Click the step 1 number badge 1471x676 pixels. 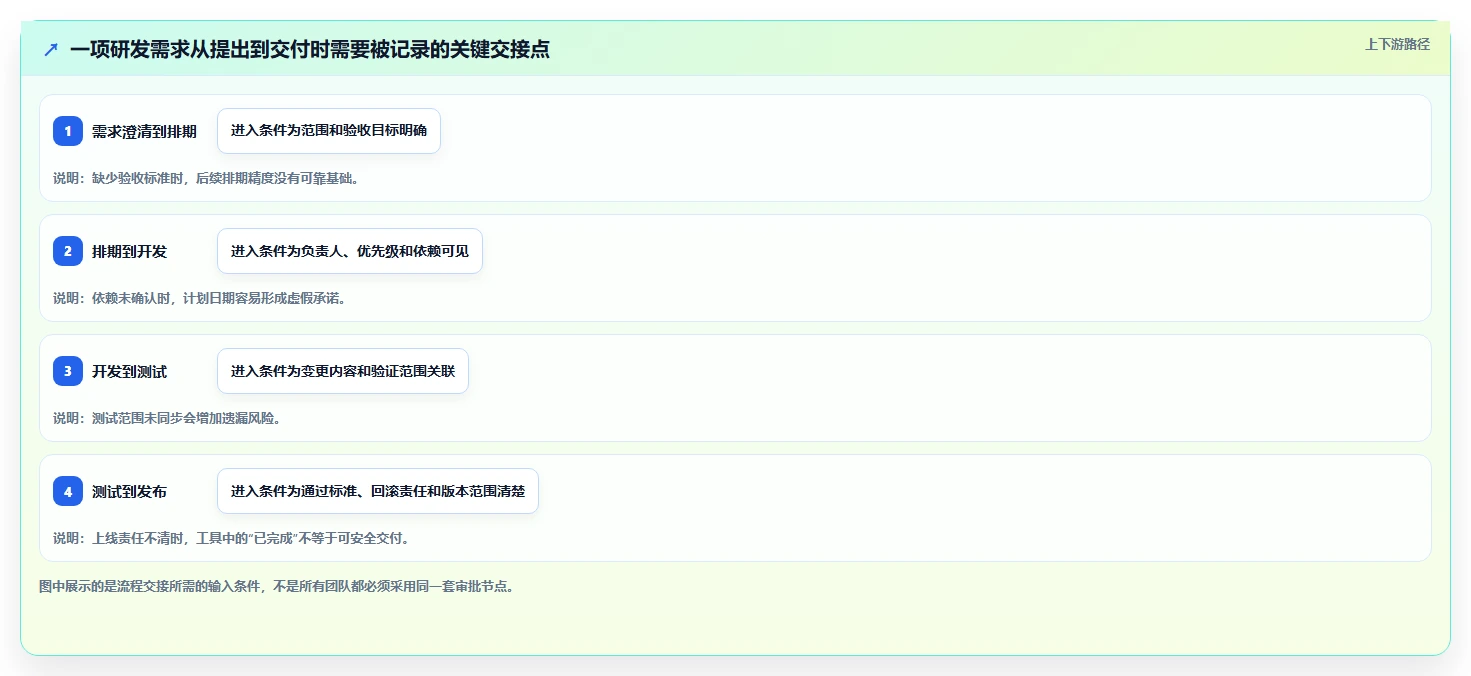(68, 131)
